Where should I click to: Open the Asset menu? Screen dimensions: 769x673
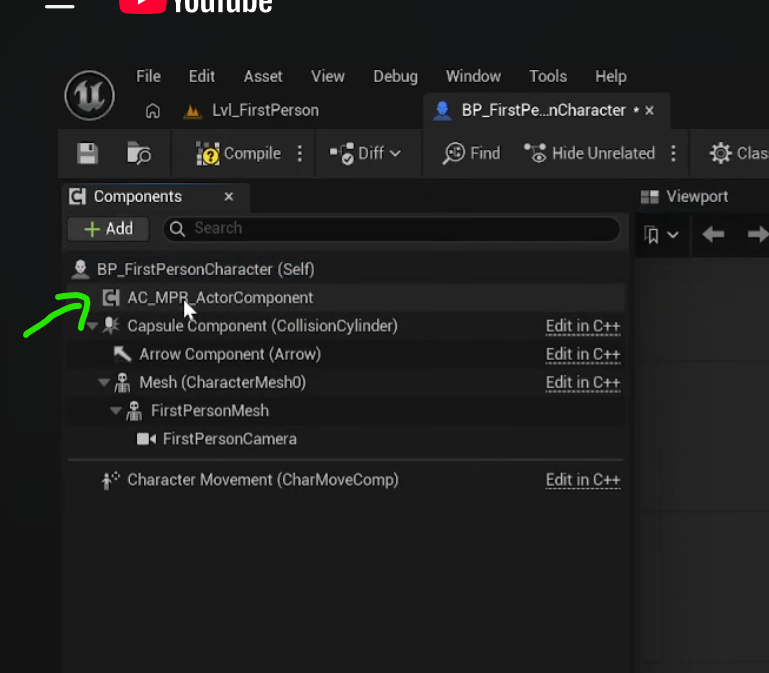[263, 76]
